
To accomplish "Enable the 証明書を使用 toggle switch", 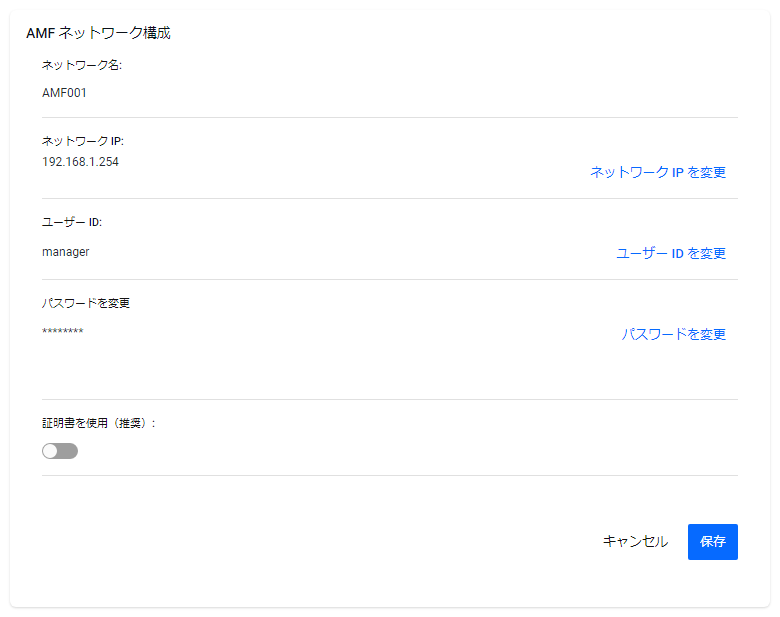I will click(x=60, y=451).
